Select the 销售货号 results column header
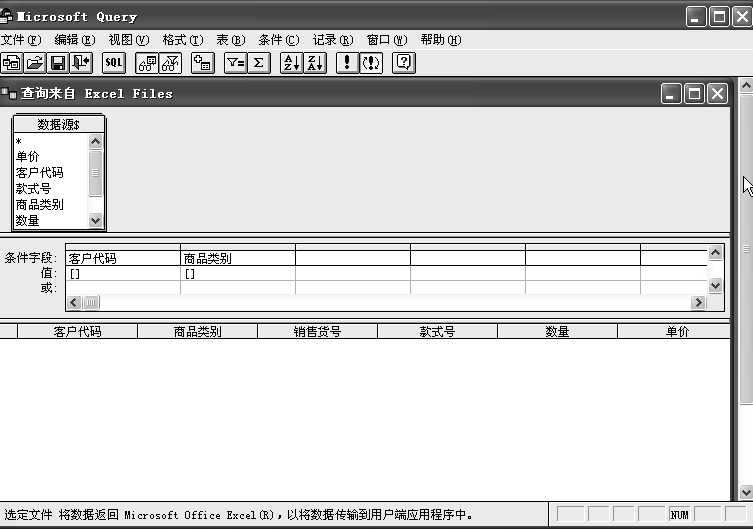The height and width of the screenshot is (529, 753). pyautogui.click(x=317, y=331)
